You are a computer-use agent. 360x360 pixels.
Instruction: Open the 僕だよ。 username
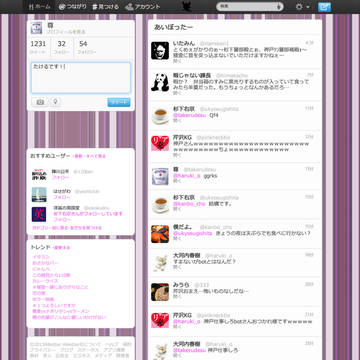pos(183,227)
